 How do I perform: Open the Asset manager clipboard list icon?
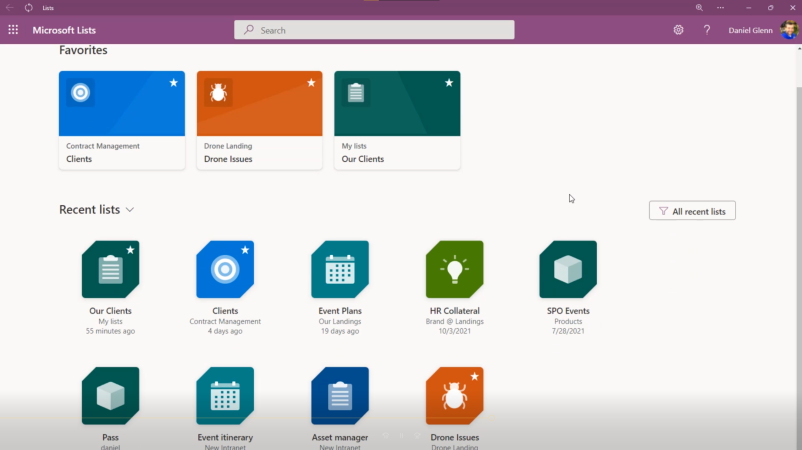pos(339,395)
